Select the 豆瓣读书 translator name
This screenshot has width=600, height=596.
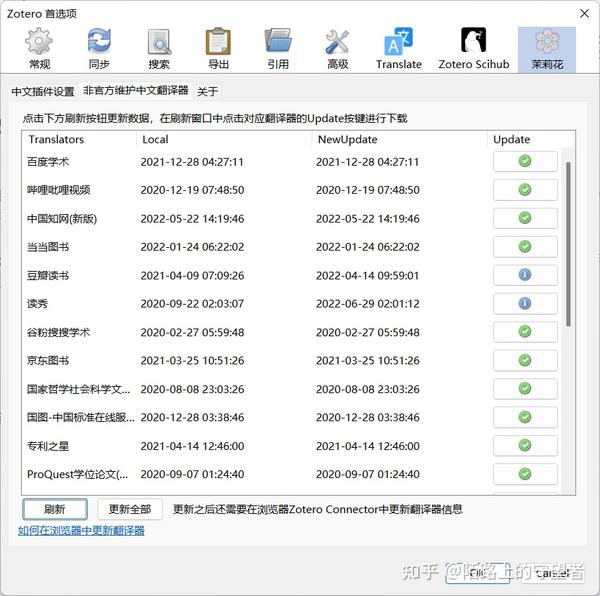coord(48,275)
